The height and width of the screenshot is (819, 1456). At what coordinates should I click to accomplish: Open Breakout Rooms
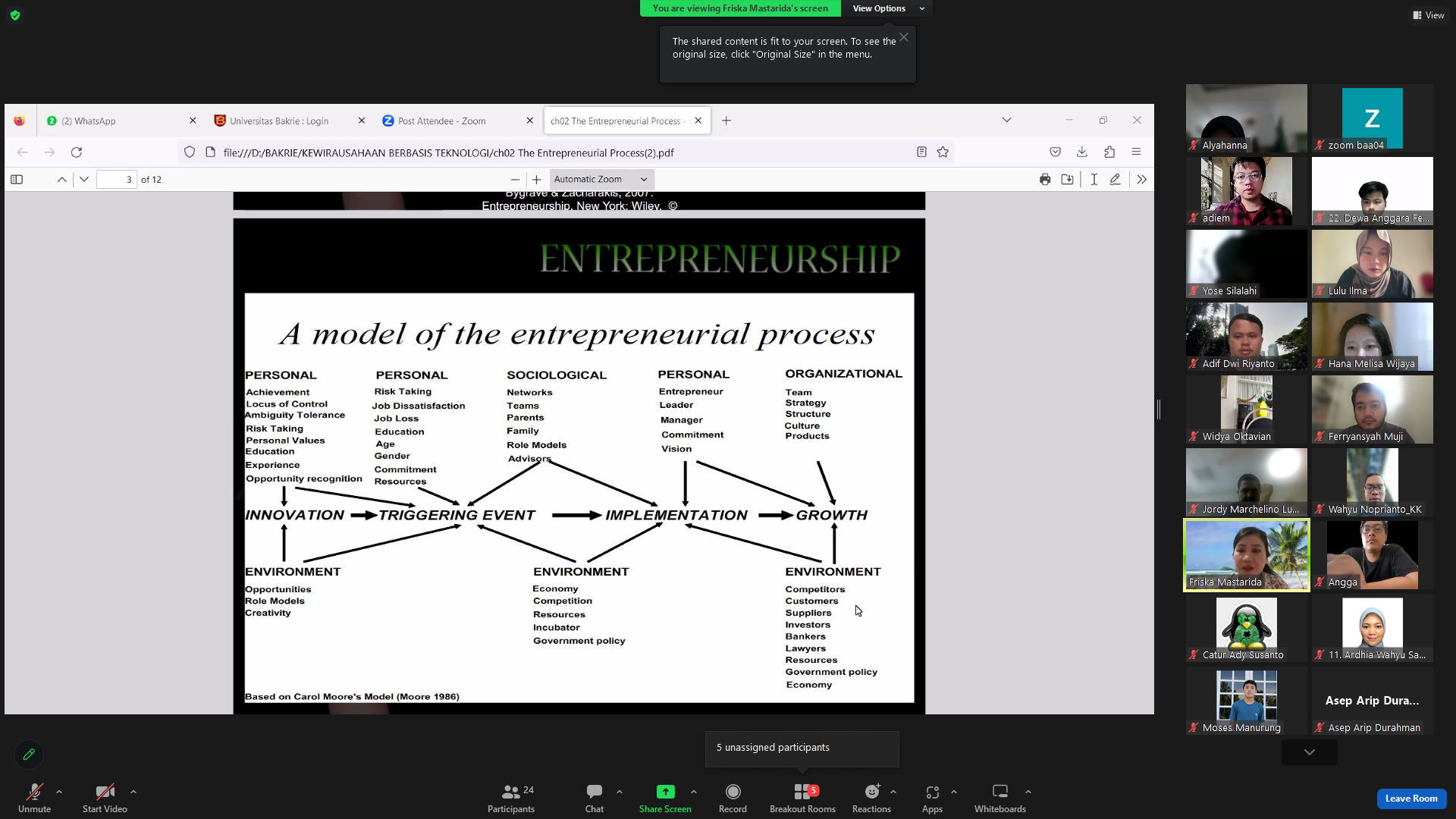pos(802,798)
